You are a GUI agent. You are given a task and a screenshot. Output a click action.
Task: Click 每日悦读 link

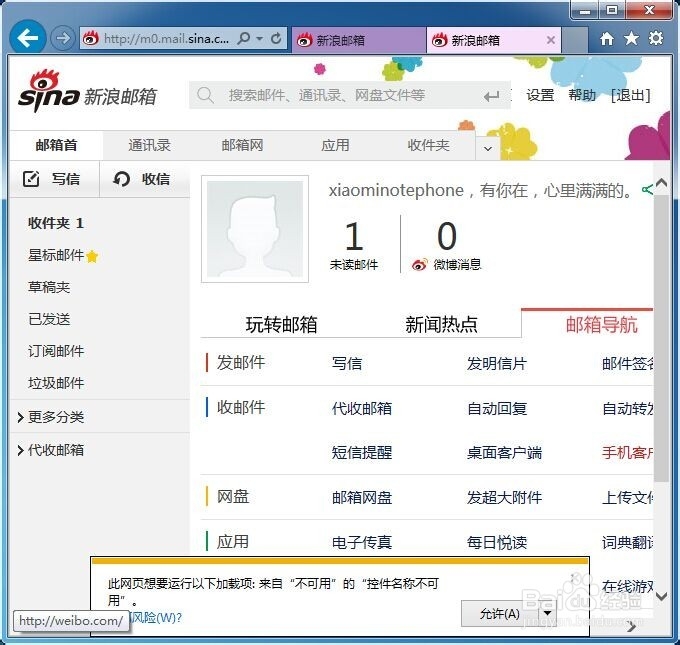497,542
